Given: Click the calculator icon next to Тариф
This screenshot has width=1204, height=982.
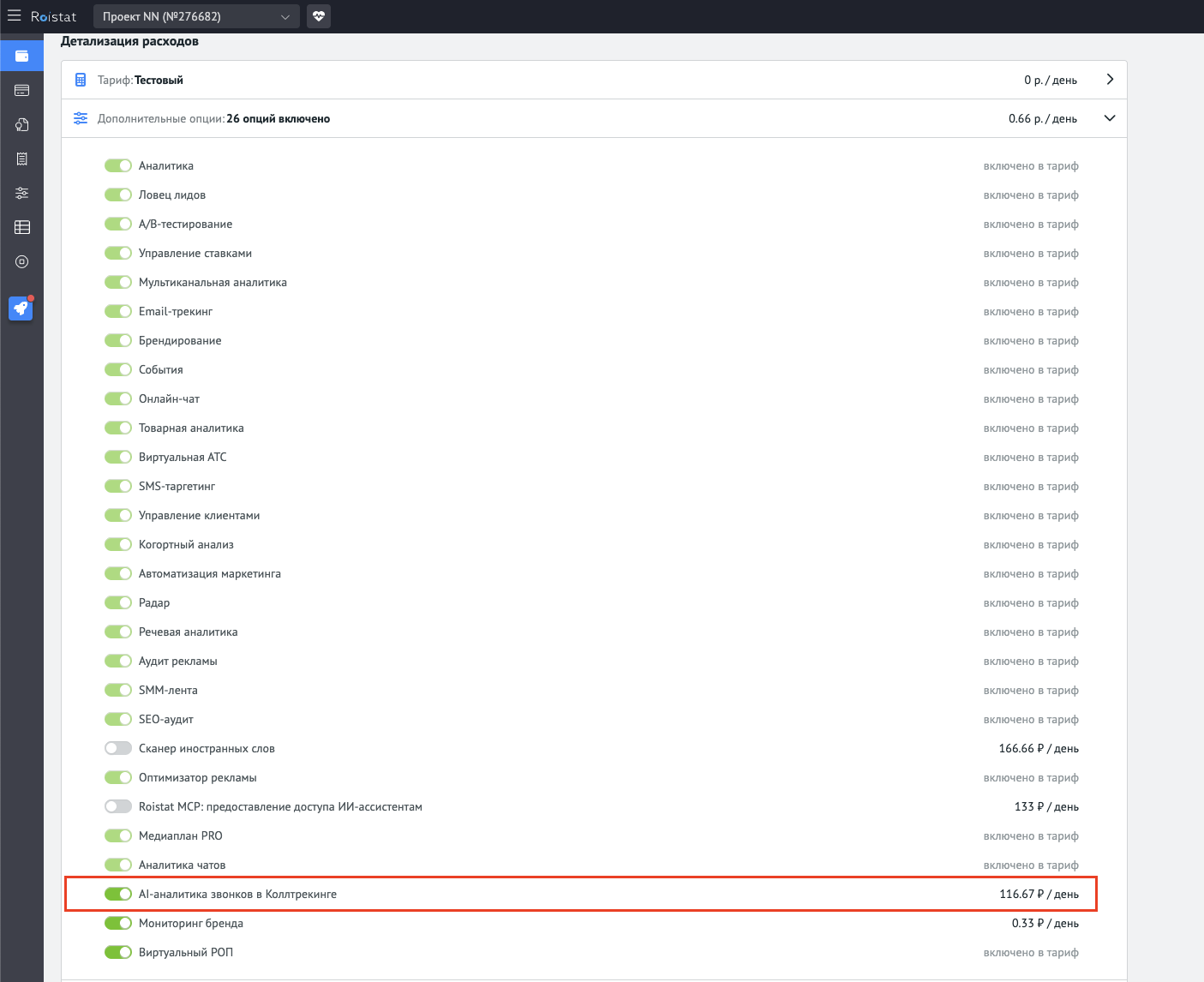Looking at the screenshot, I should [x=81, y=80].
